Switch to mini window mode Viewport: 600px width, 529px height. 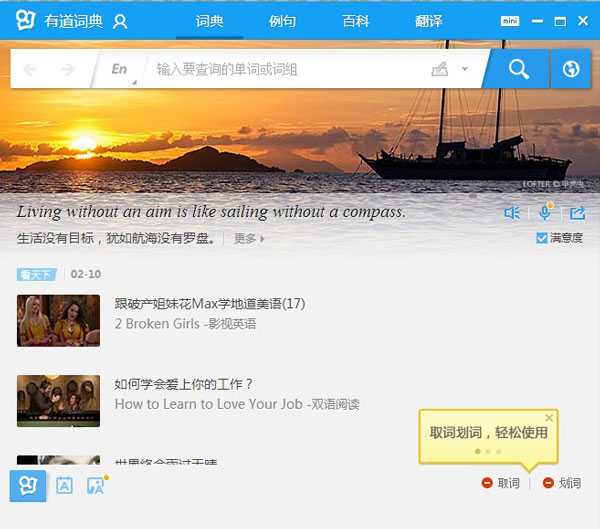coord(510,21)
